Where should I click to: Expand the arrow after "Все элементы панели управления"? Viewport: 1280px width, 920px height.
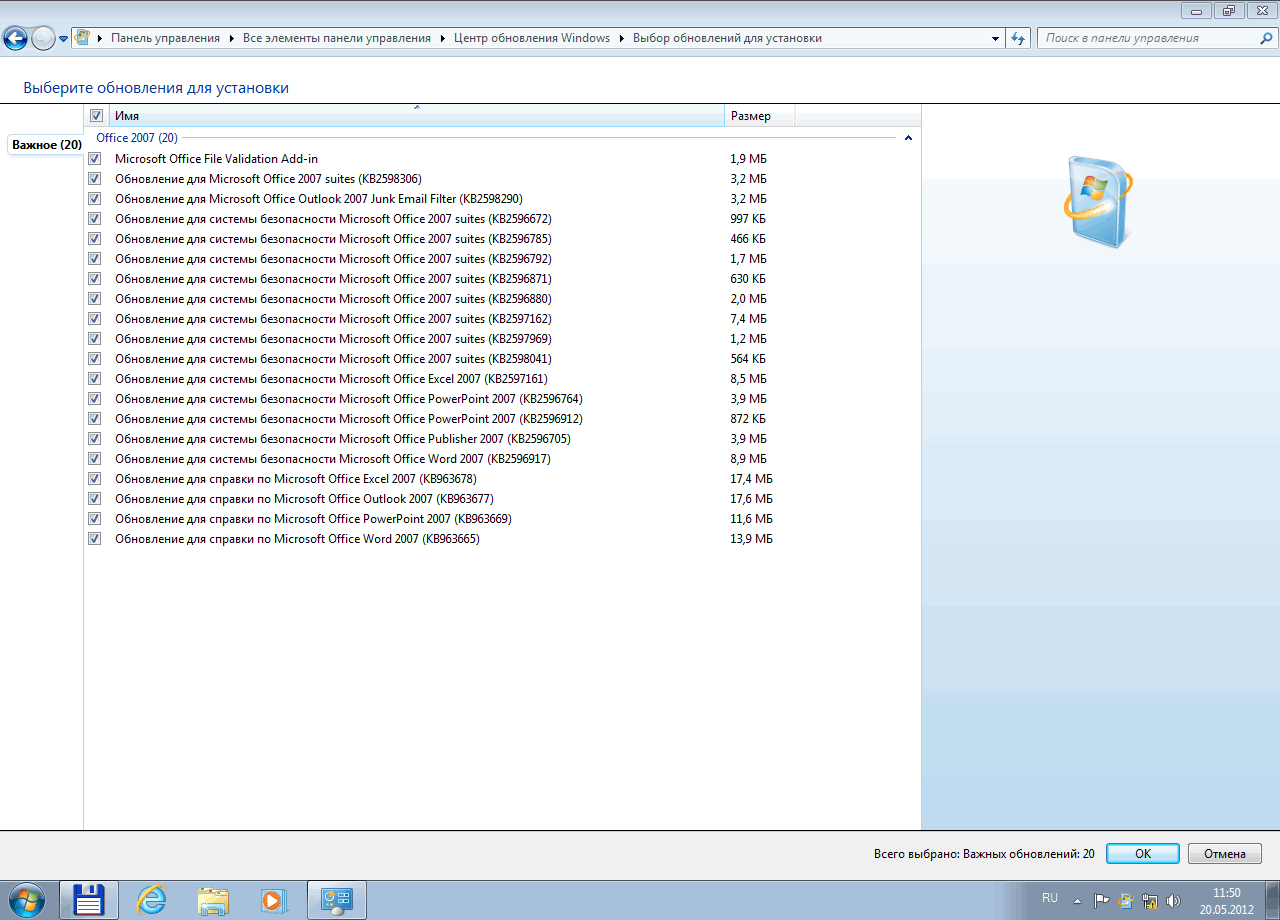[x=442, y=38]
